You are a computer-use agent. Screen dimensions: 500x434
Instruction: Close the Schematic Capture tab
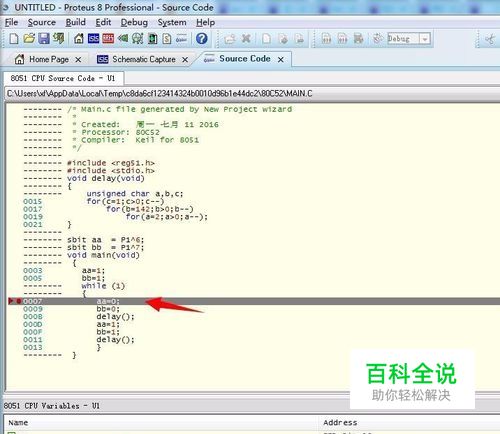click(x=185, y=60)
